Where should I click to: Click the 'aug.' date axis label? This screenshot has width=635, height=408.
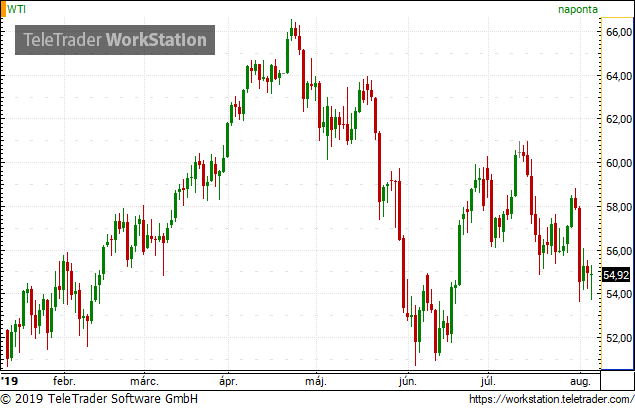coord(580,382)
